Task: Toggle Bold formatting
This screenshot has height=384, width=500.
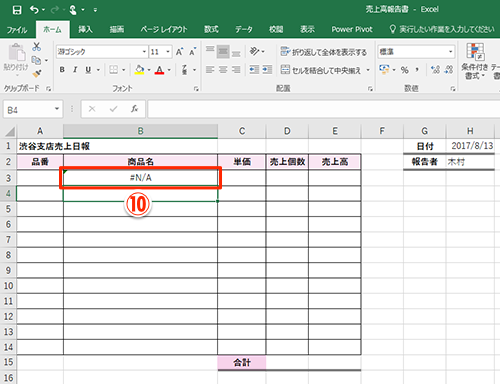Action: tap(62, 70)
